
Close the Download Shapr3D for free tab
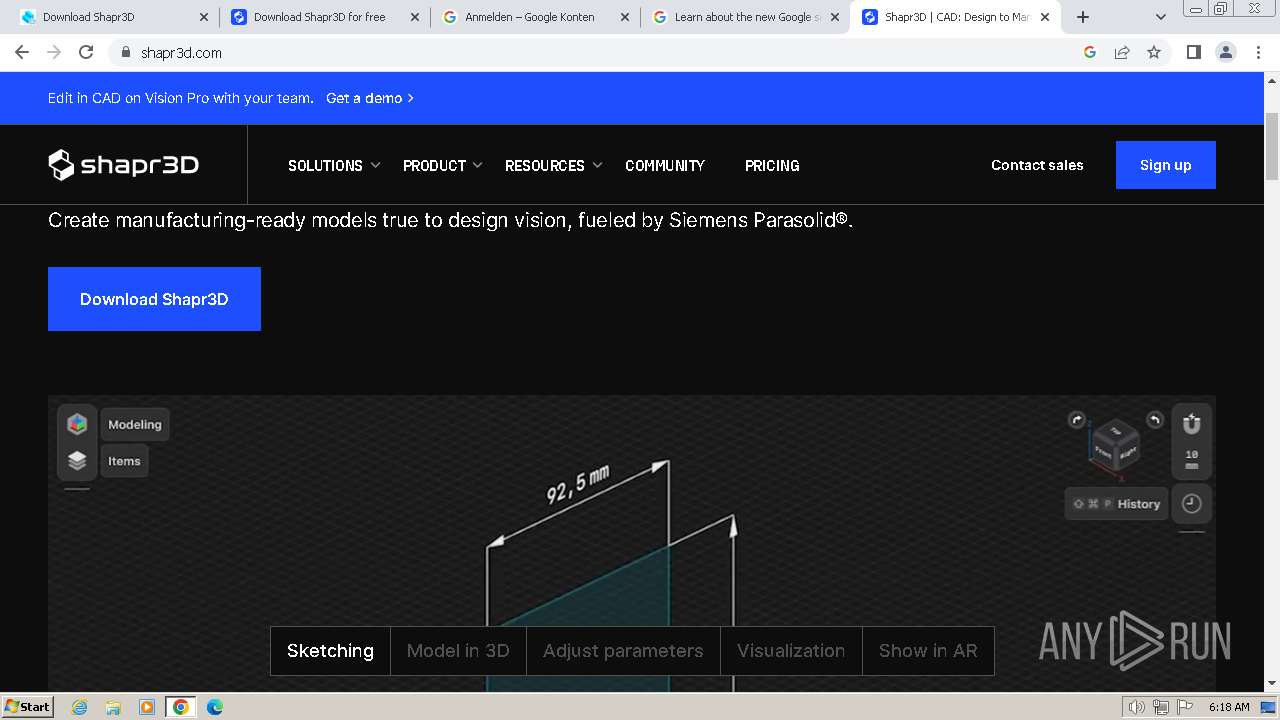coord(415,17)
